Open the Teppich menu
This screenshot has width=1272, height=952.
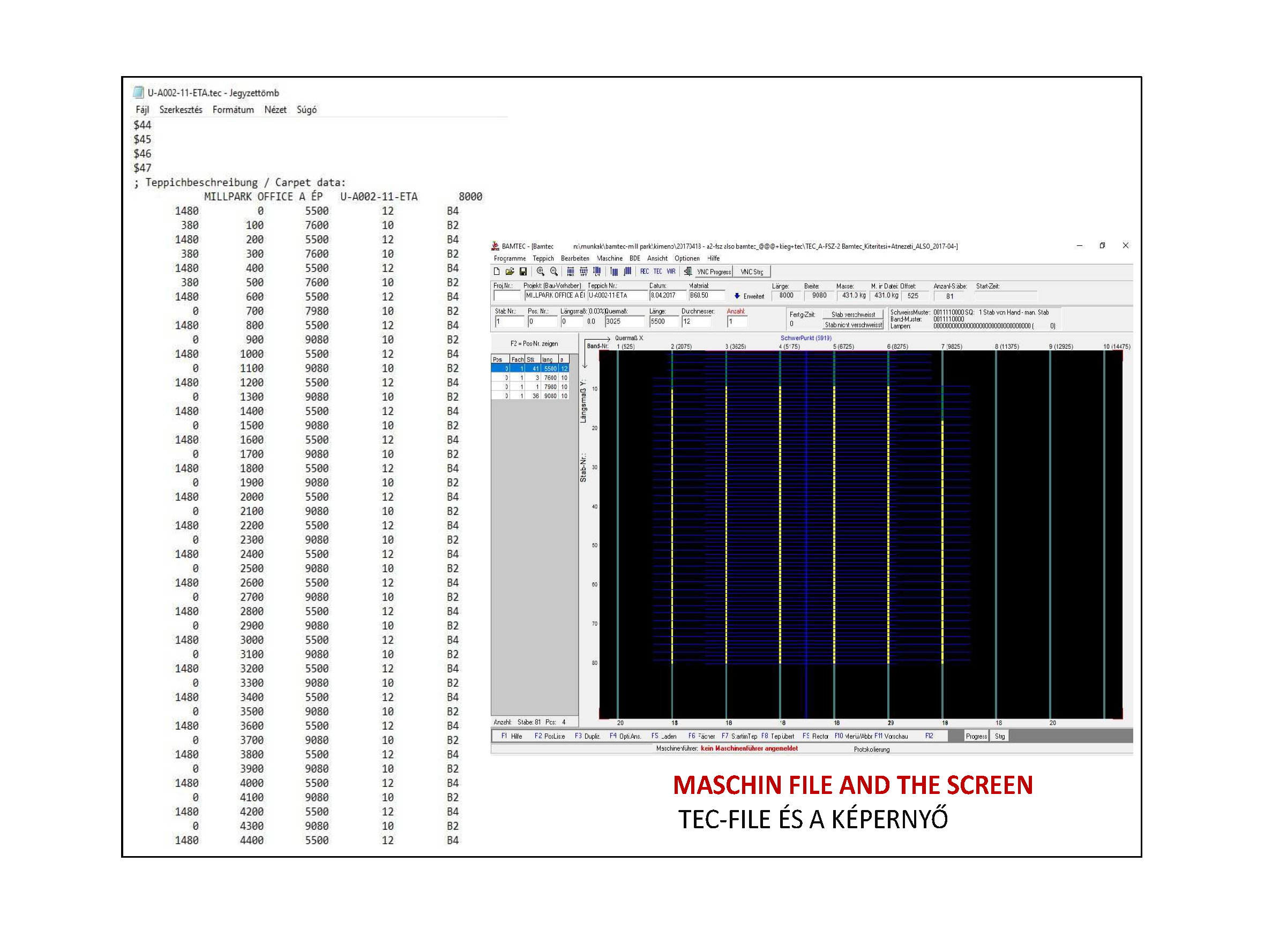pos(543,258)
